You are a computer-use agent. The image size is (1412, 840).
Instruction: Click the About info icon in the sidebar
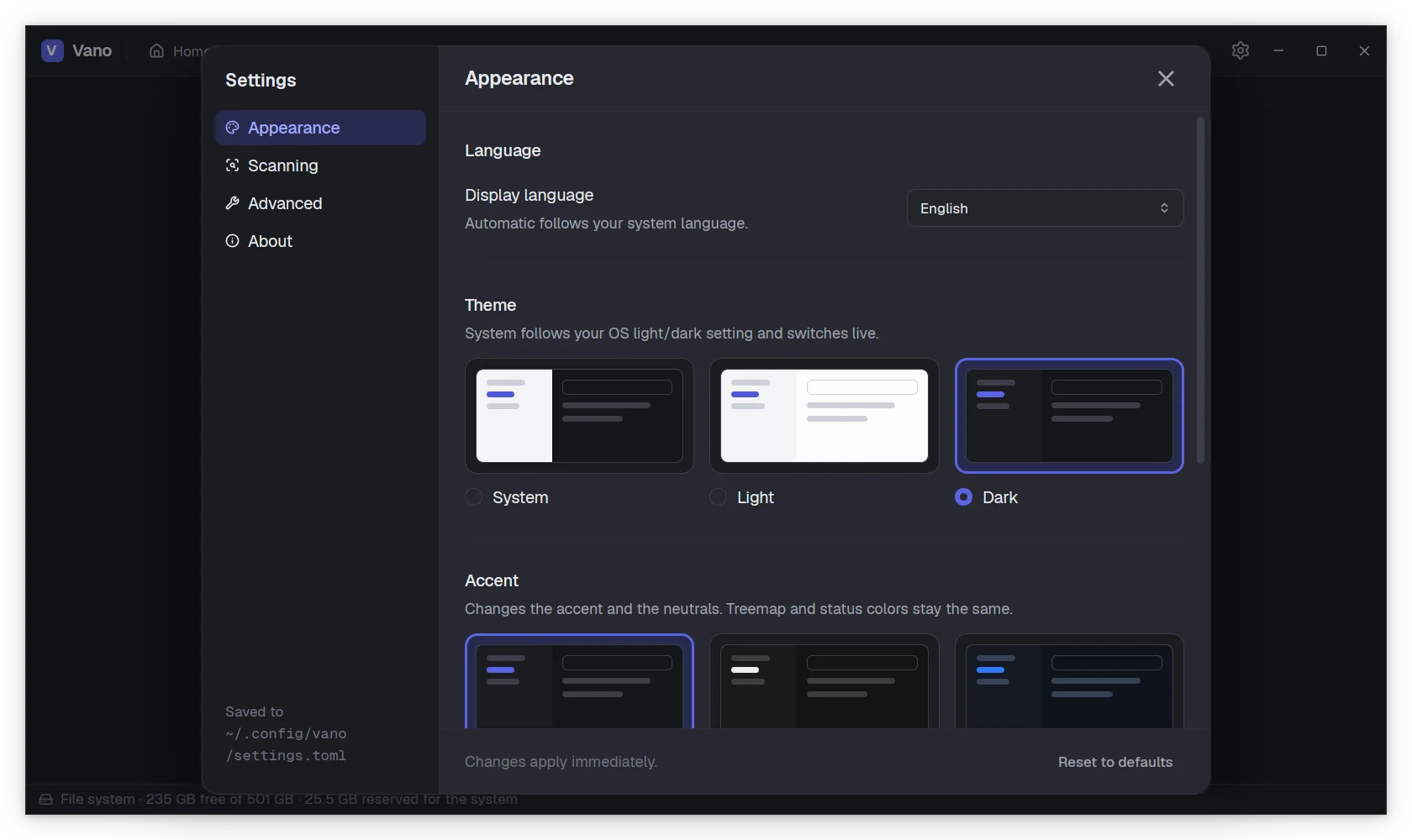(x=233, y=241)
